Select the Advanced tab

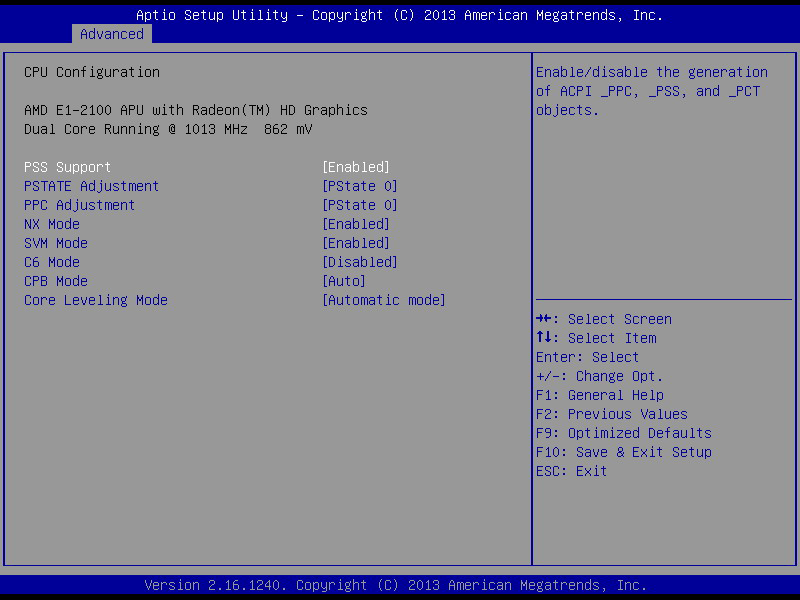(x=112, y=34)
